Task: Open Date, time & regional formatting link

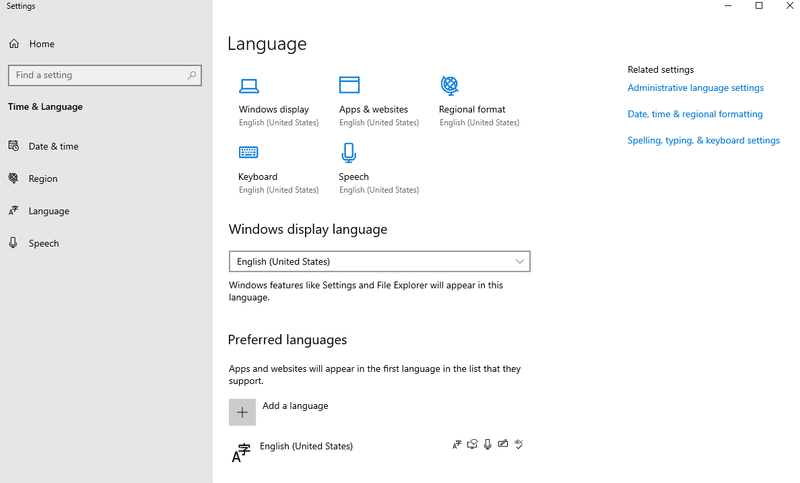Action: (695, 114)
